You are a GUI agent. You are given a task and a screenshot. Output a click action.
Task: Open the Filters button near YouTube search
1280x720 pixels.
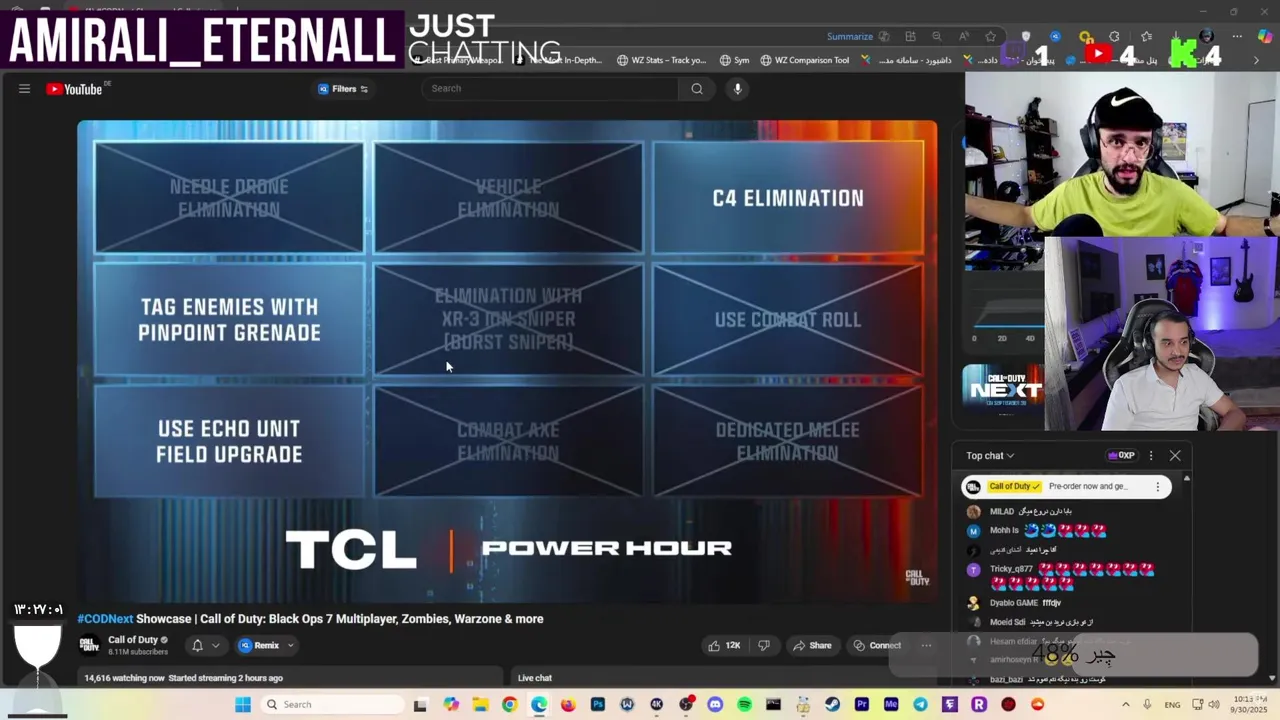pyautogui.click(x=343, y=89)
